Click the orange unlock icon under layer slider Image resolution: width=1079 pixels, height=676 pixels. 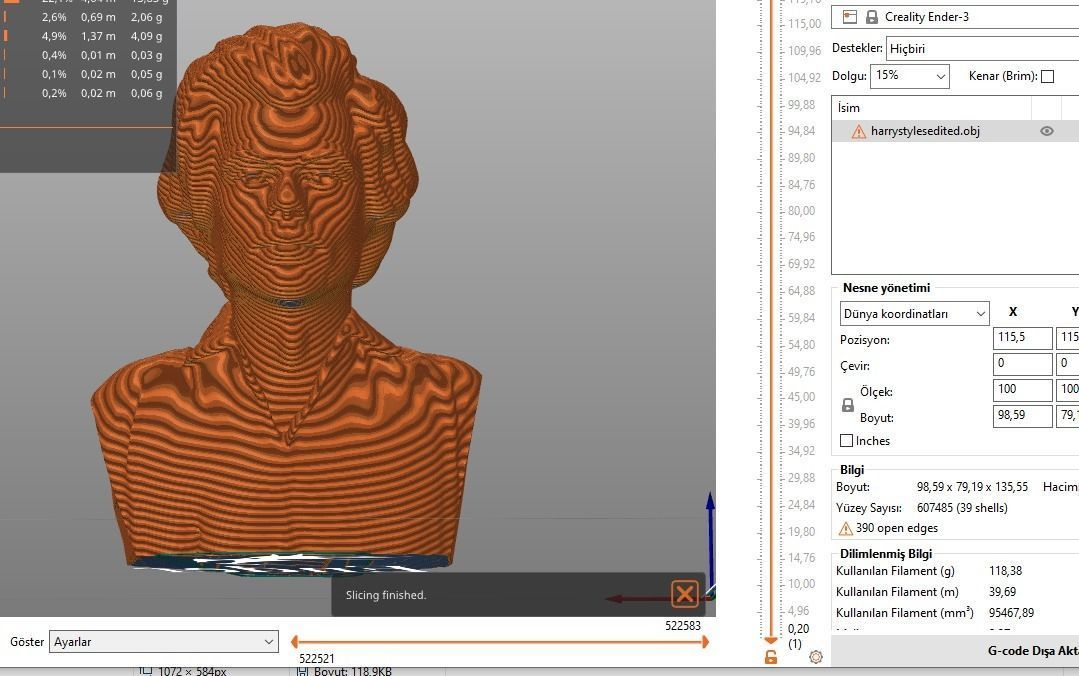[x=771, y=657]
